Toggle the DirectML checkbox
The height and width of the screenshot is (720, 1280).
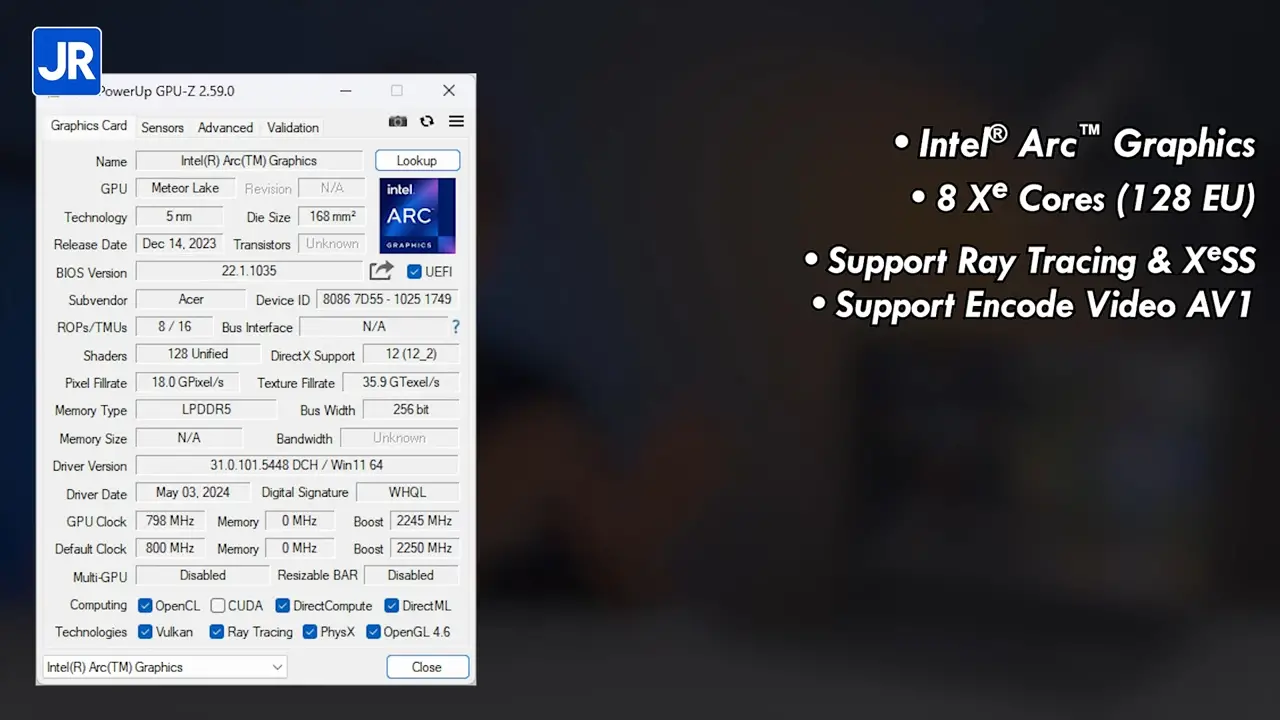pos(392,606)
